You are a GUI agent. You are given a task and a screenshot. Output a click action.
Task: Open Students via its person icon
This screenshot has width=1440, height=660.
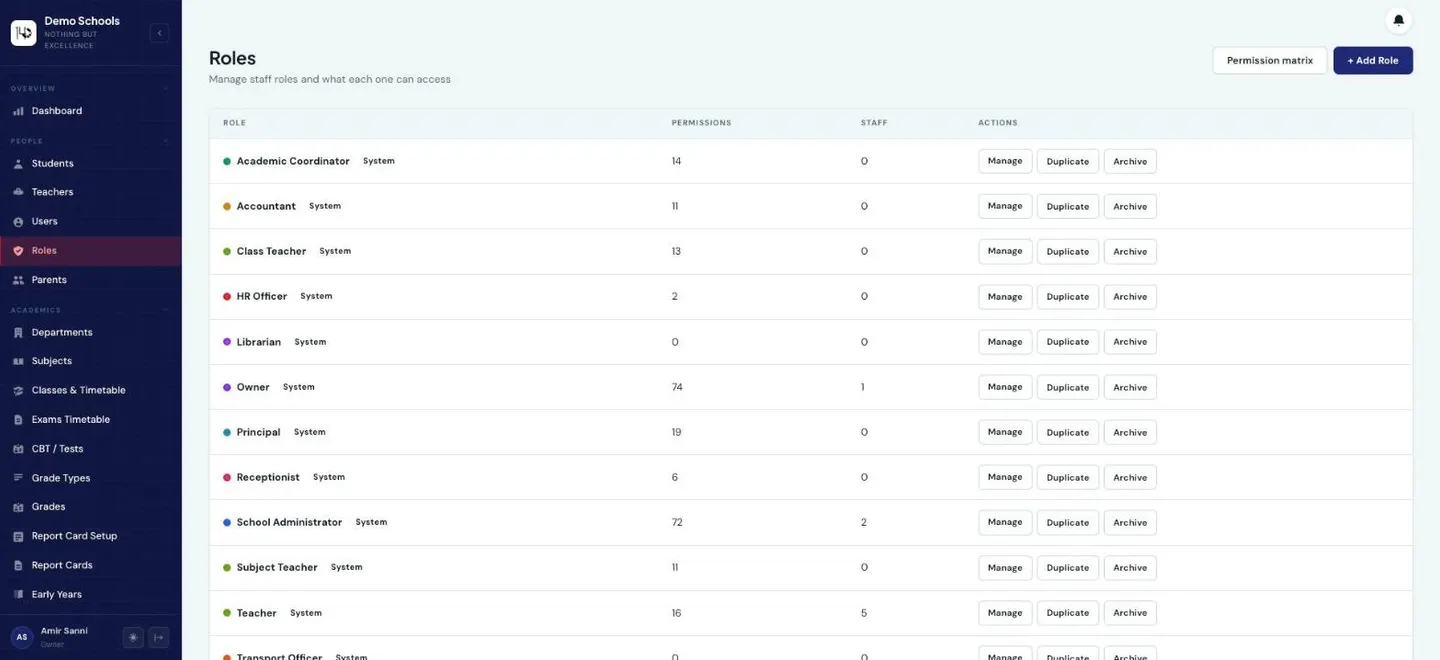(x=18, y=163)
